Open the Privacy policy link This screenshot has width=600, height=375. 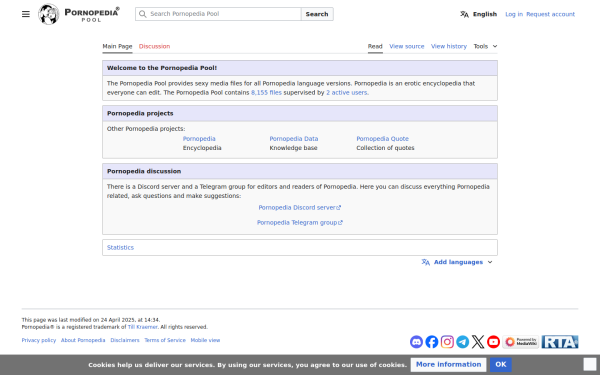[x=39, y=340]
